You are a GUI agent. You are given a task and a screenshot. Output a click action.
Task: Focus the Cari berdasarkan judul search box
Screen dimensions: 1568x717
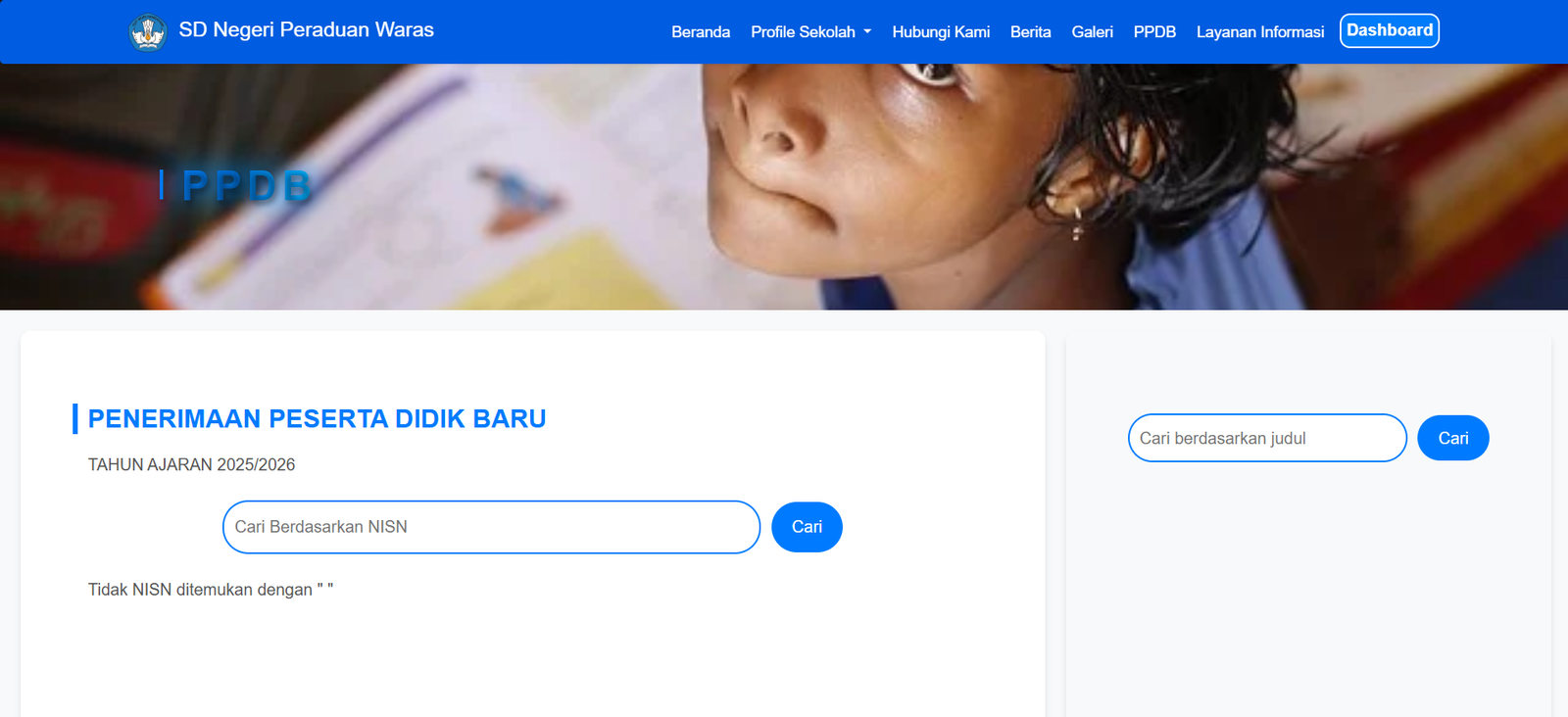click(1267, 438)
